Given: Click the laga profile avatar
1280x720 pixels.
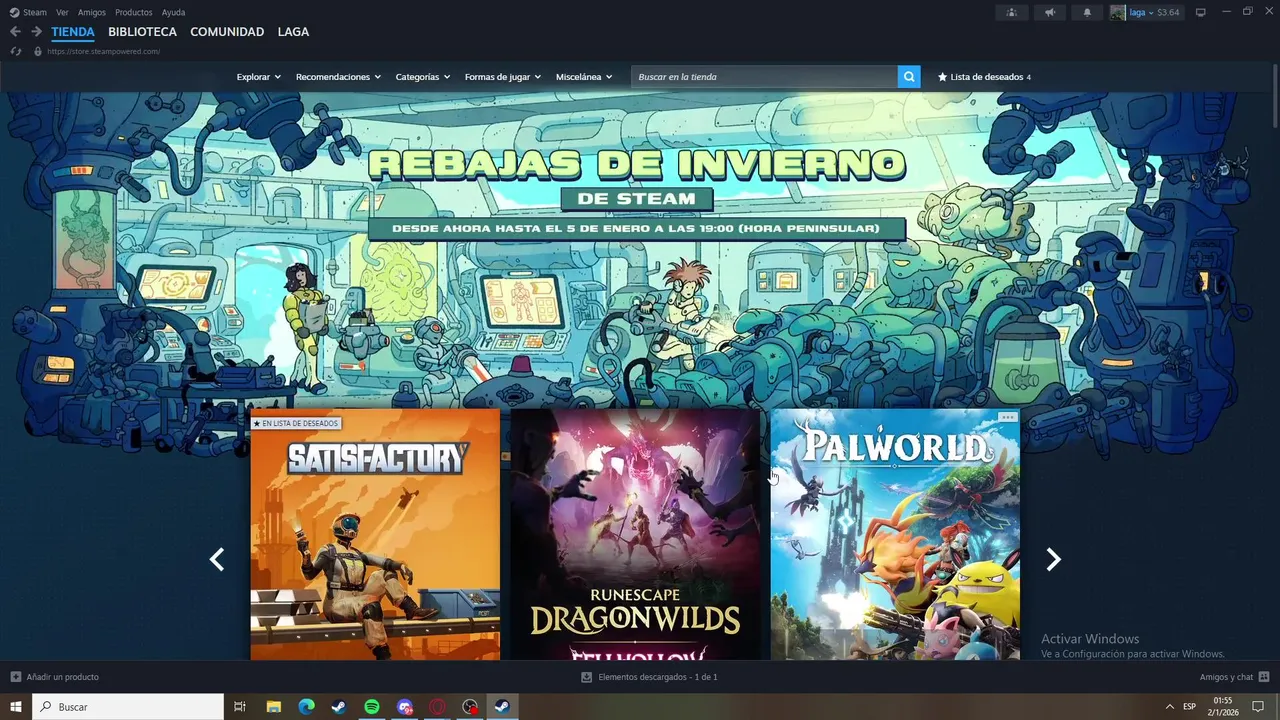Looking at the screenshot, I should tap(1118, 12).
